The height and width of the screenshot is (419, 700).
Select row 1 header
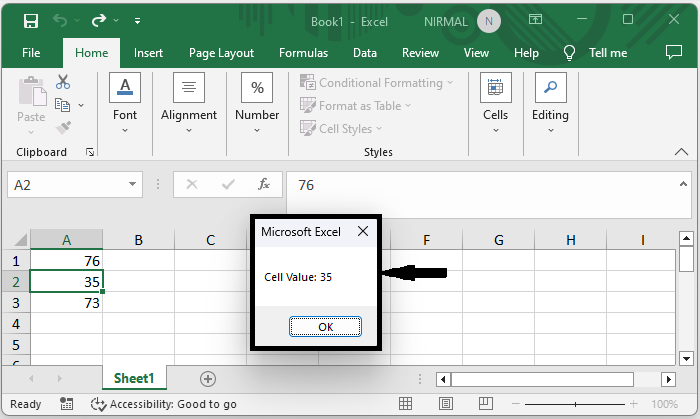(x=16, y=261)
